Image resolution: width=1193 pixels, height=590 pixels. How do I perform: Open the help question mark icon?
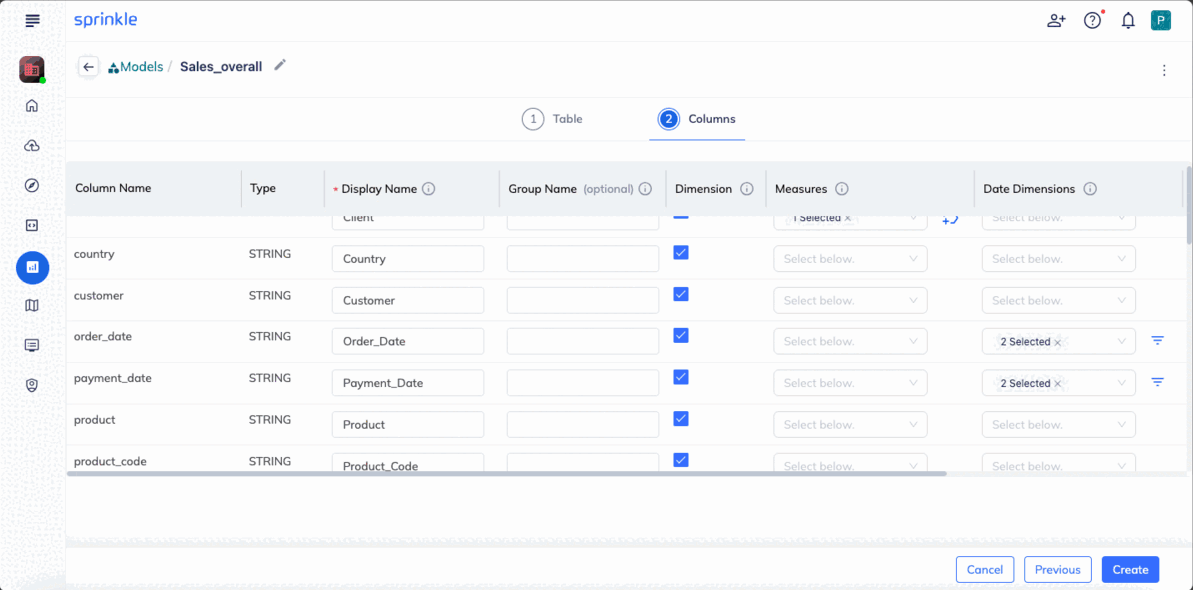click(1093, 21)
